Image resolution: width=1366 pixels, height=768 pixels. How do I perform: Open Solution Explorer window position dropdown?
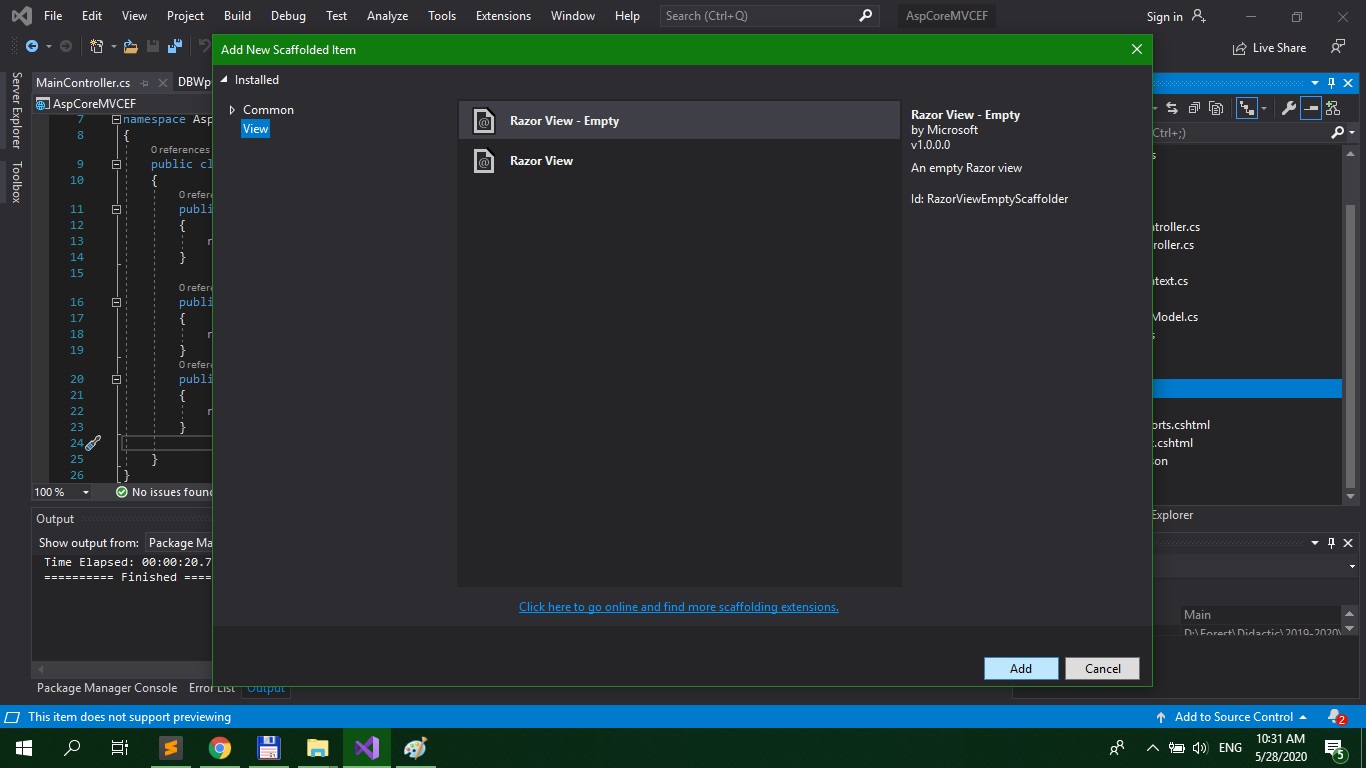tap(1315, 83)
